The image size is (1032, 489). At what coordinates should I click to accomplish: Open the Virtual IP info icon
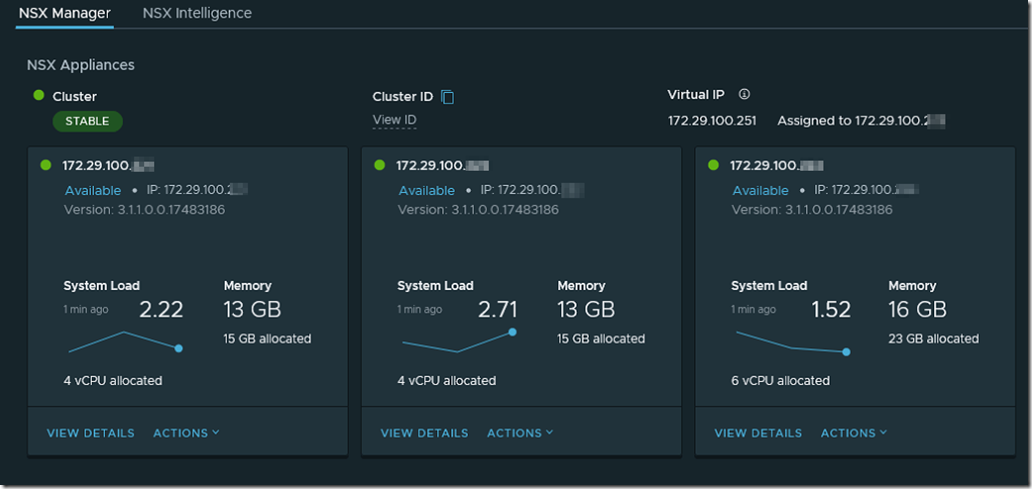[744, 94]
